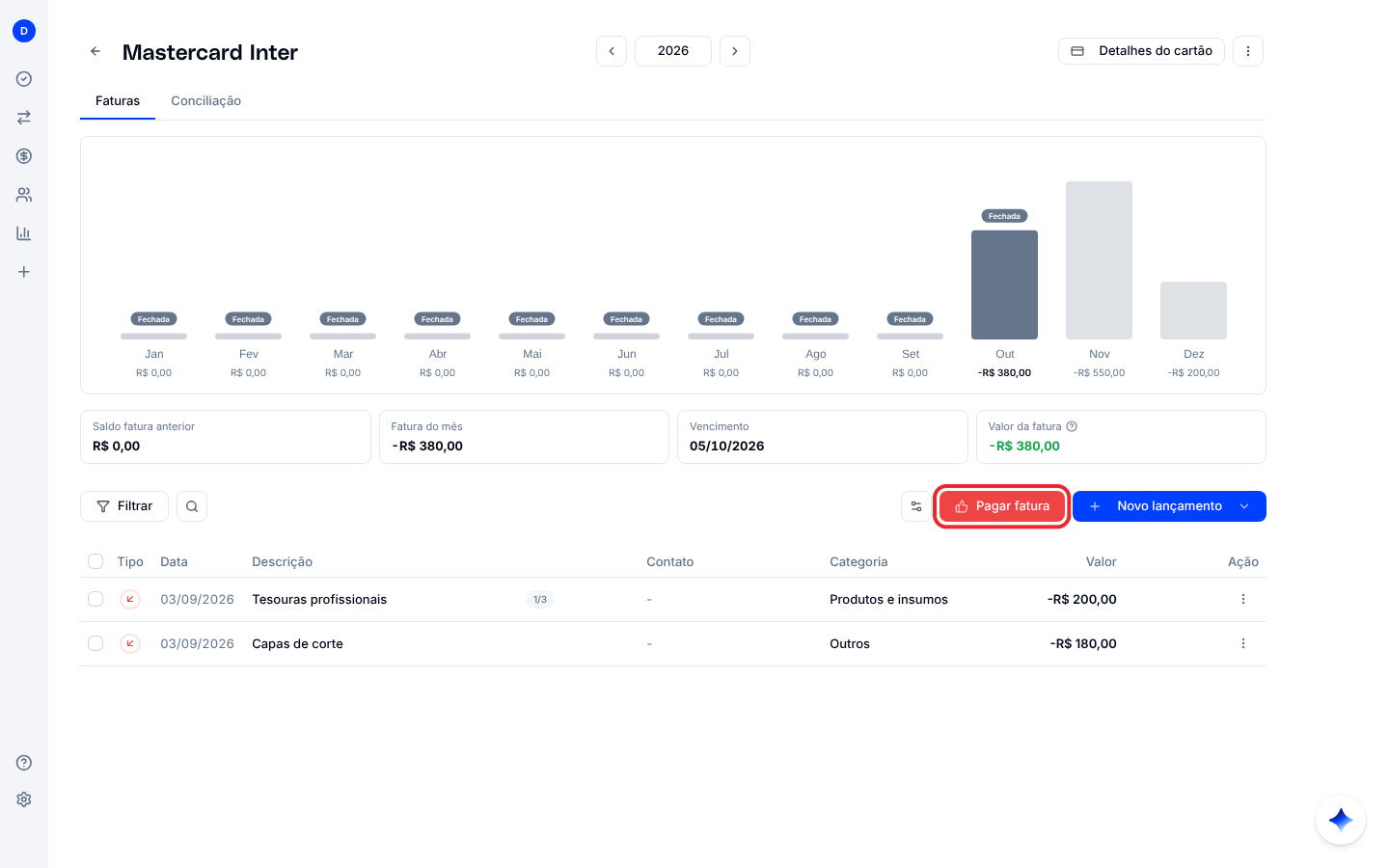Open the 2026 year selector
The width and height of the screenshot is (1389, 868).
(x=673, y=51)
